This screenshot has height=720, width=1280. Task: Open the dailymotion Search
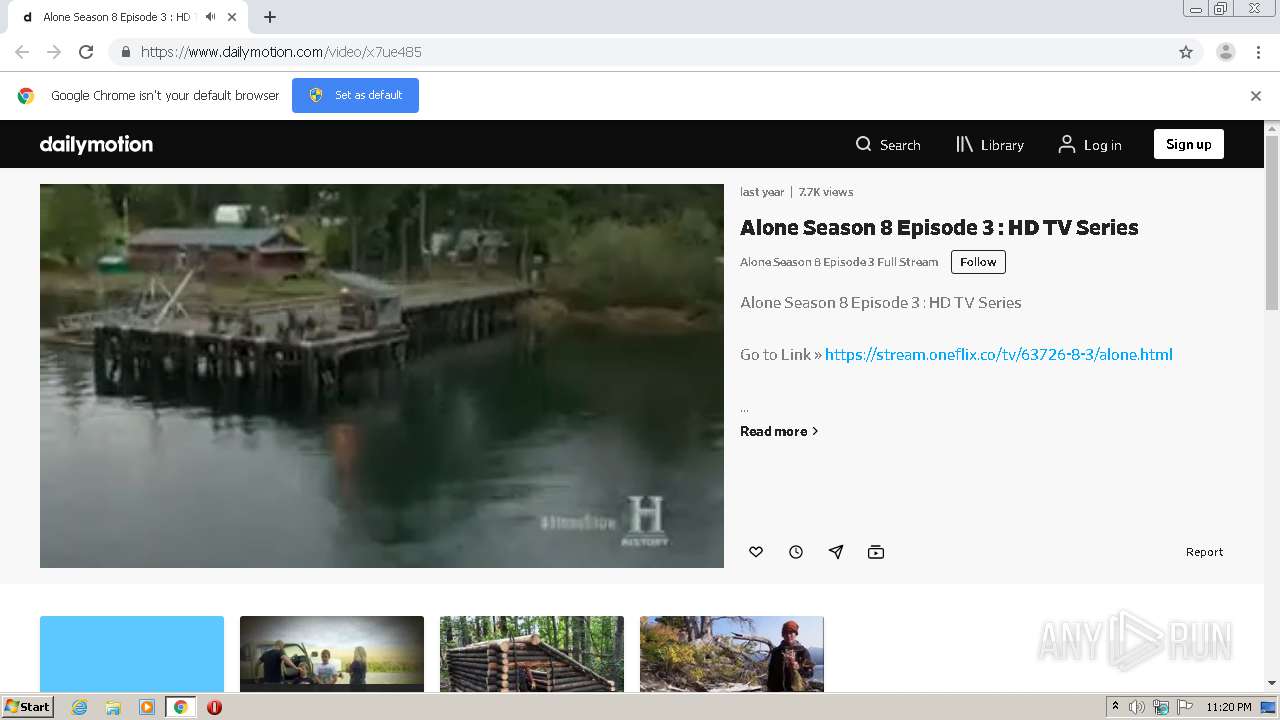point(888,145)
